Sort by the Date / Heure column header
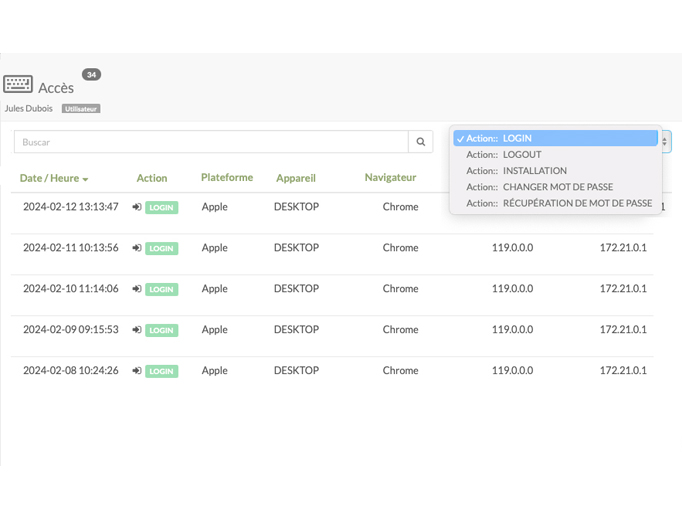Image resolution: width=682 pixels, height=518 pixels. pos(54,178)
